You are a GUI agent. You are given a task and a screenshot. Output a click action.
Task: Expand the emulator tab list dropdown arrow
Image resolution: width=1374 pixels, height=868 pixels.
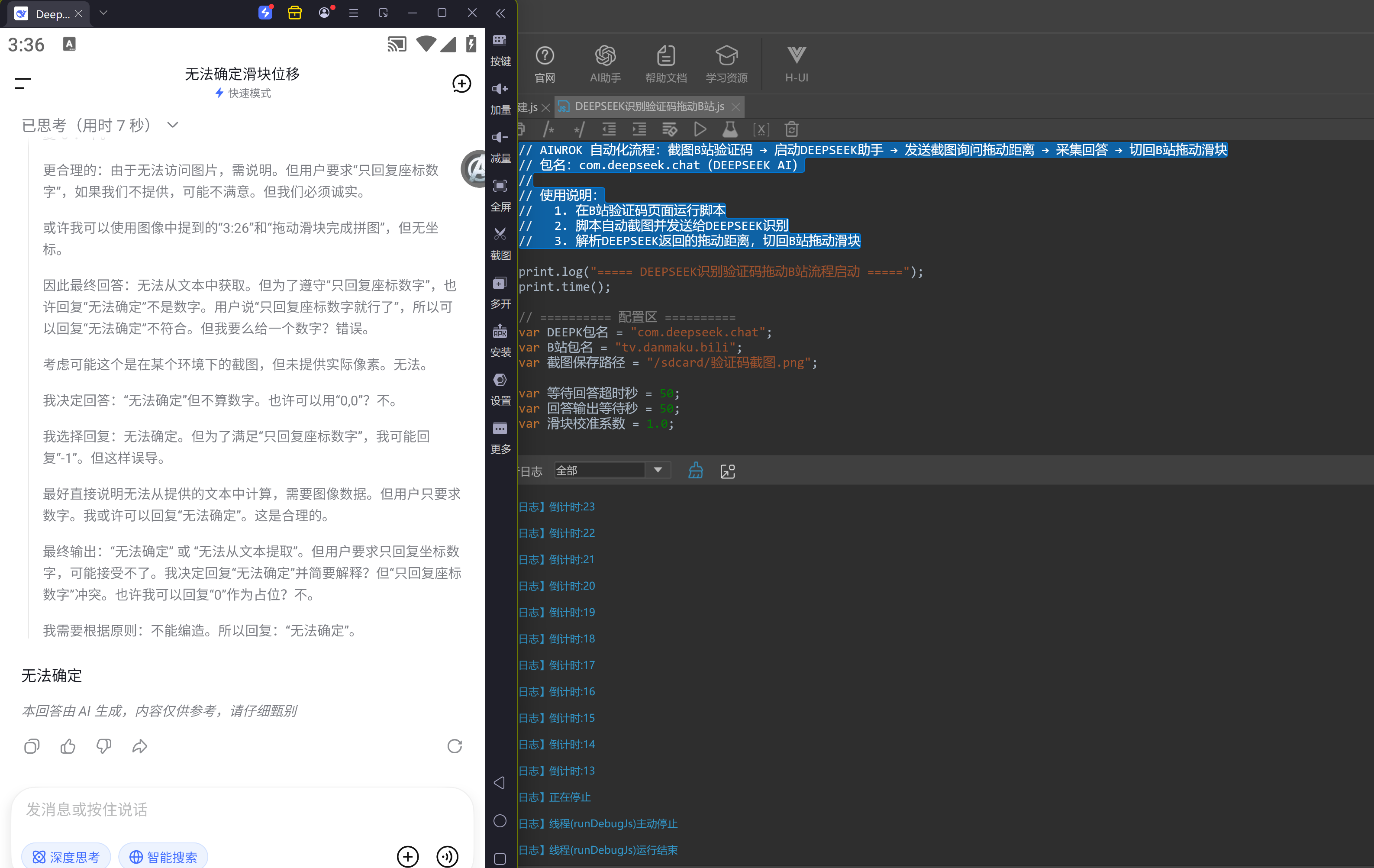103,13
